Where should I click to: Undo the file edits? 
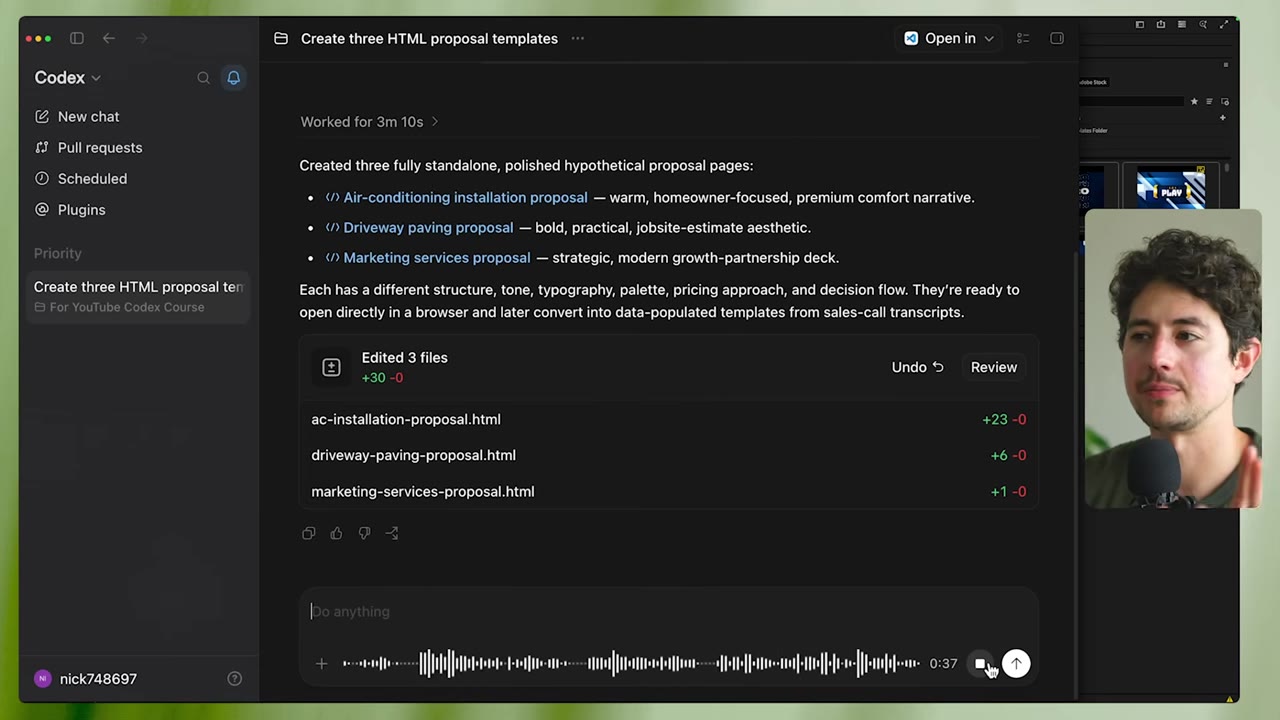(x=917, y=367)
